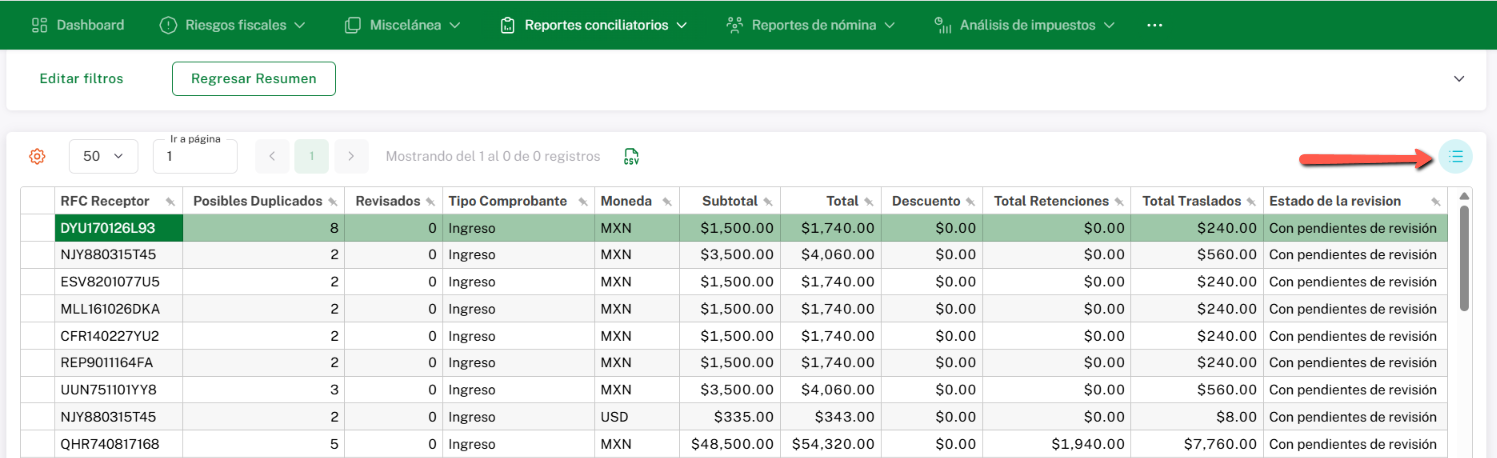Open the list view icon at top right

1456,156
